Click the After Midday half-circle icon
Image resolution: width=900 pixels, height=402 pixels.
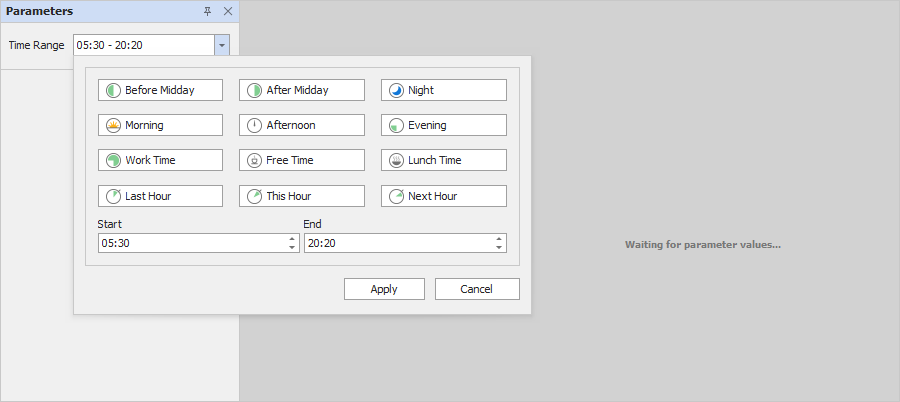[255, 90]
